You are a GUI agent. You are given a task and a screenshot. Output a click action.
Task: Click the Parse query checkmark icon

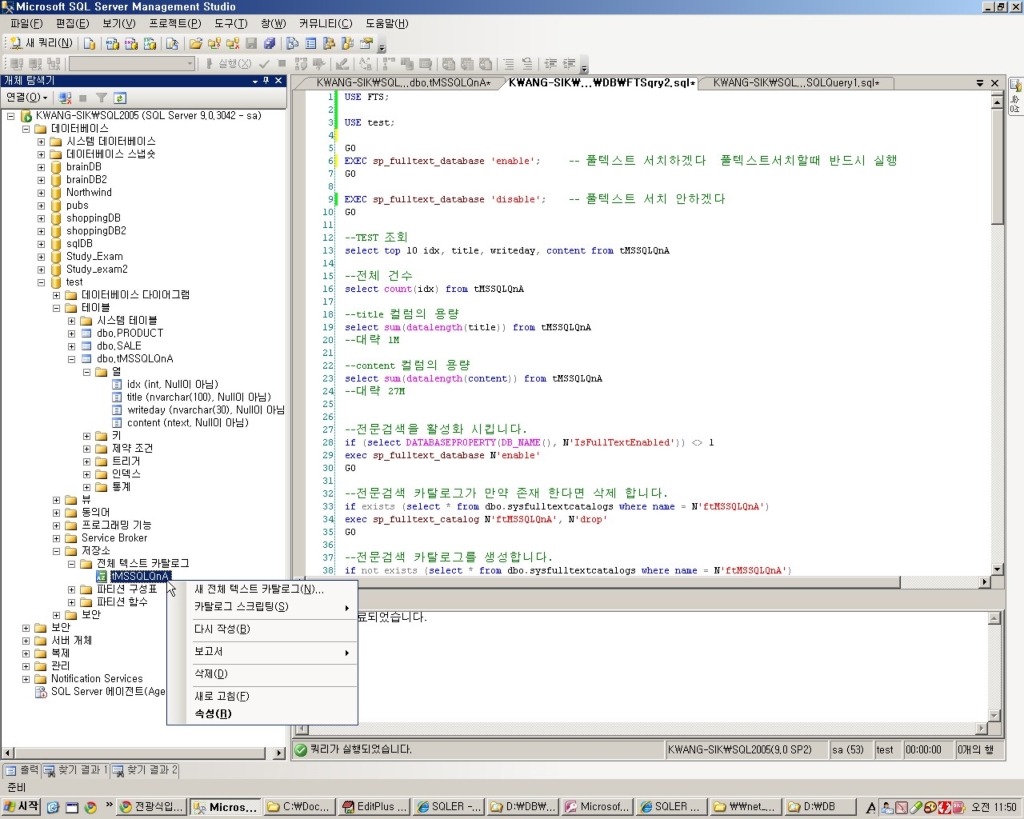click(264, 63)
